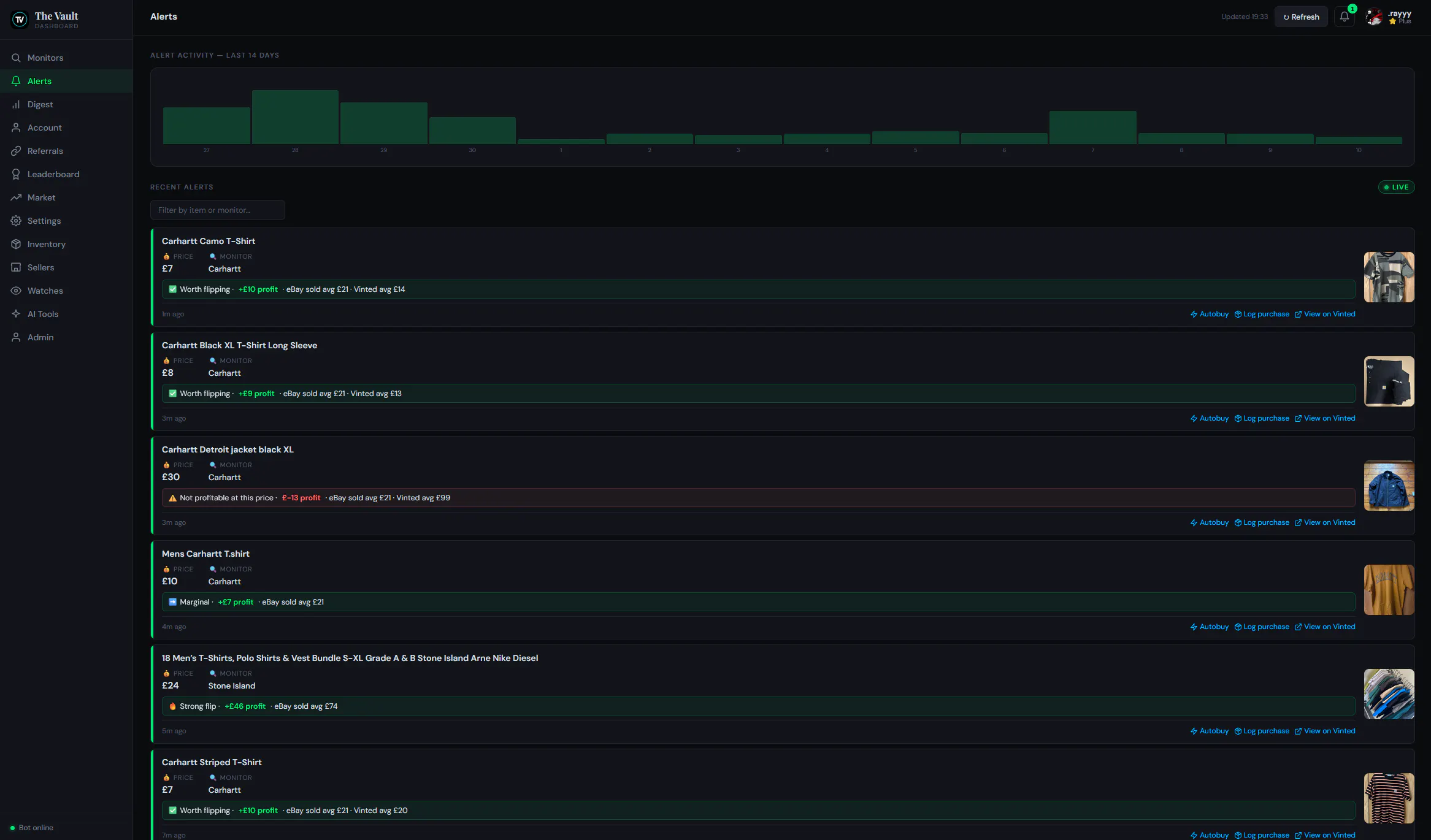Click Log purchase icon for Mens Carhartt T.shirt
This screenshot has width=1431, height=840.
pyautogui.click(x=1238, y=627)
